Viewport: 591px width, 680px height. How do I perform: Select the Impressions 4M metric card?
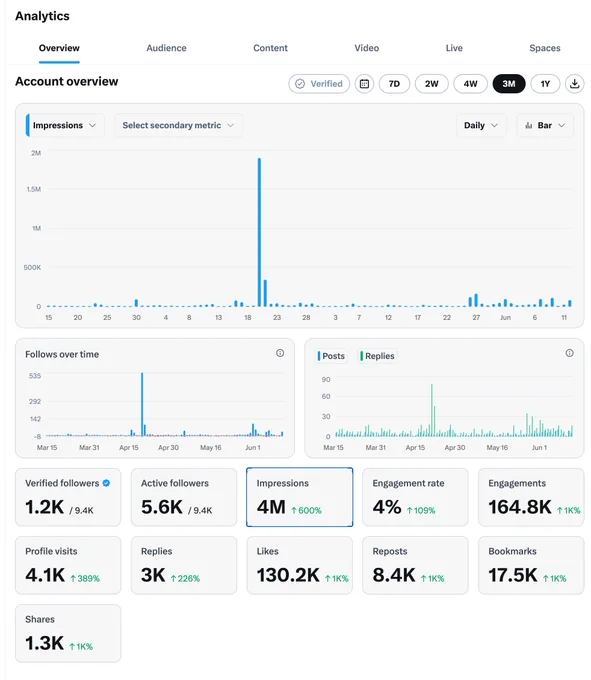pos(300,497)
